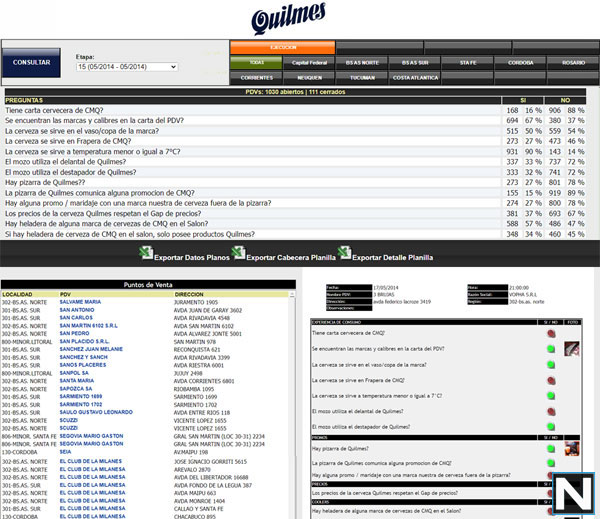Open SAN MARTIN 6102 S.R.L. point of sale

pos(89,326)
